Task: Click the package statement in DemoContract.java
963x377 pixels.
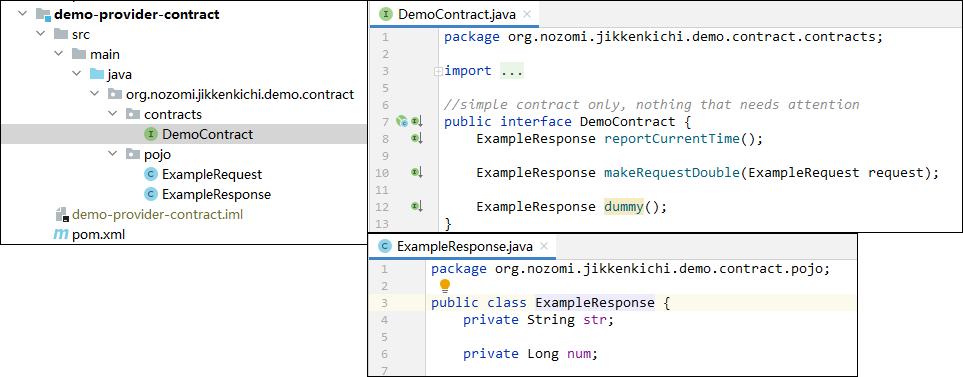Action: (x=663, y=37)
